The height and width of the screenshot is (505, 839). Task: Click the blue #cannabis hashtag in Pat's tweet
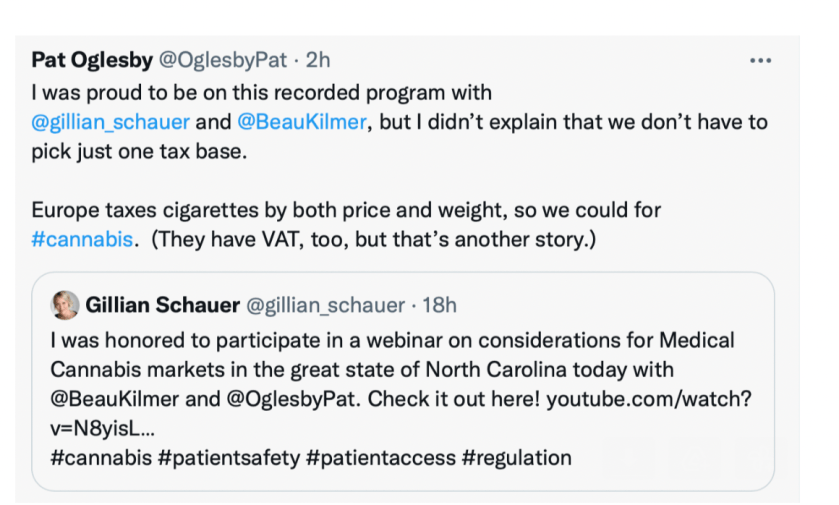coord(81,240)
